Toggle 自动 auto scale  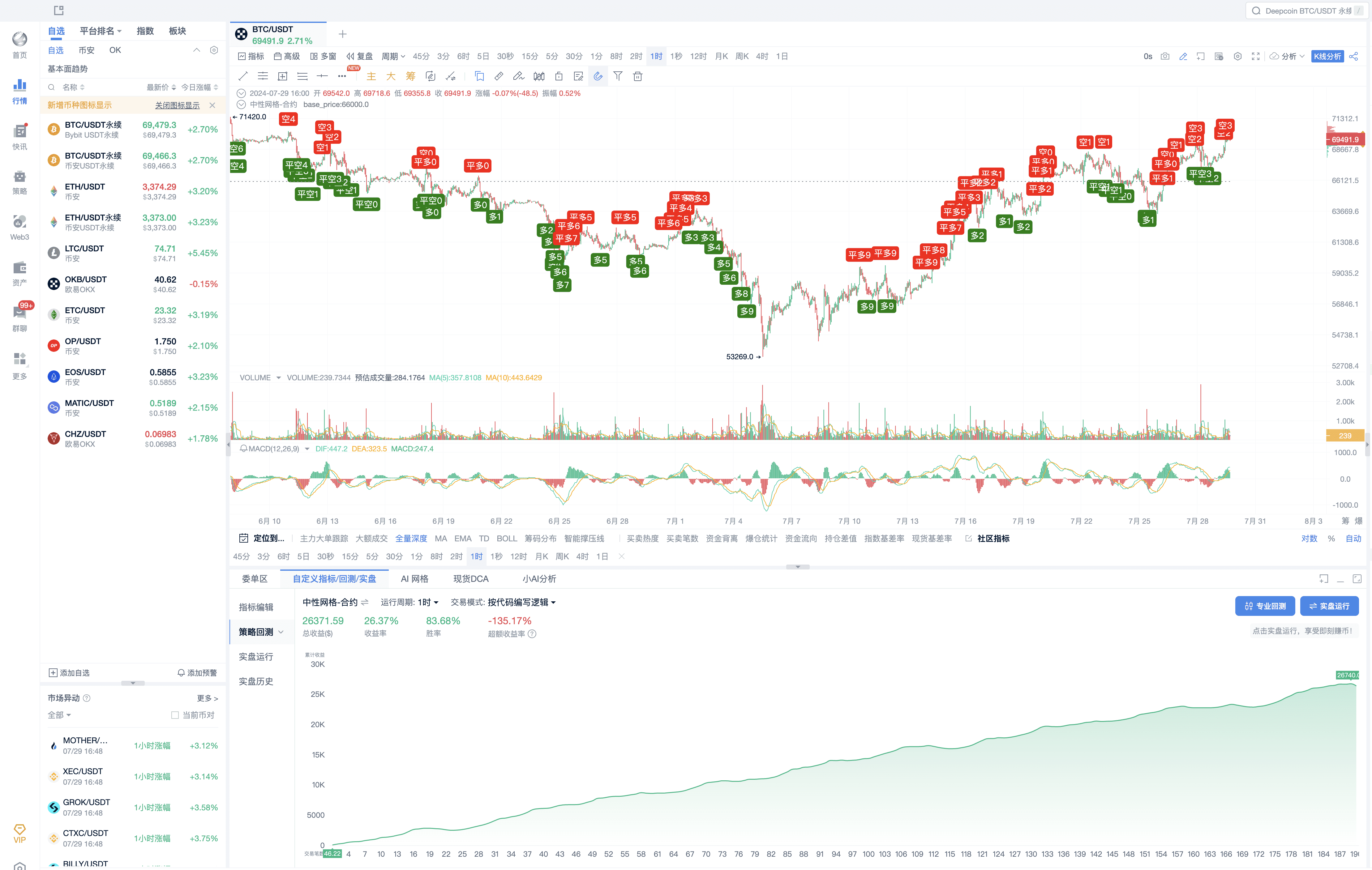click(x=1353, y=539)
